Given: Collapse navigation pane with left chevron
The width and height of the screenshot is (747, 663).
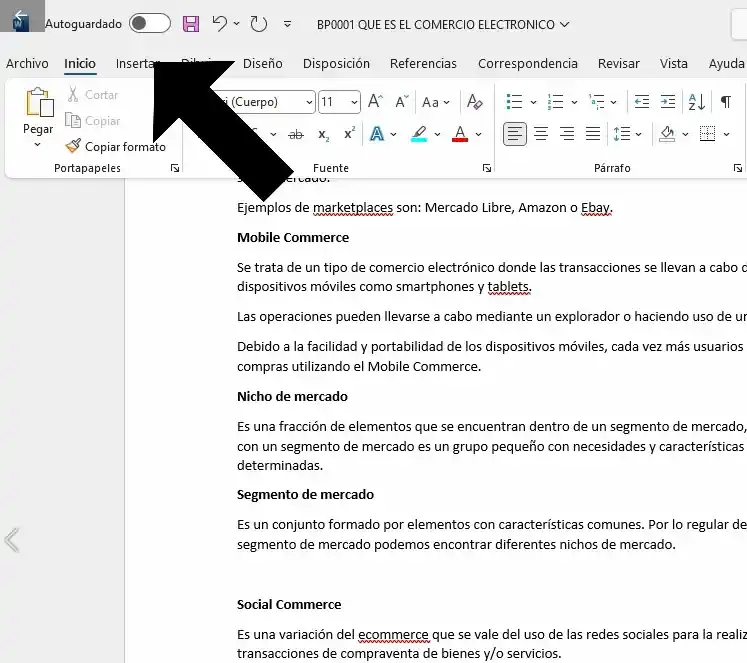Looking at the screenshot, I should (x=11, y=540).
